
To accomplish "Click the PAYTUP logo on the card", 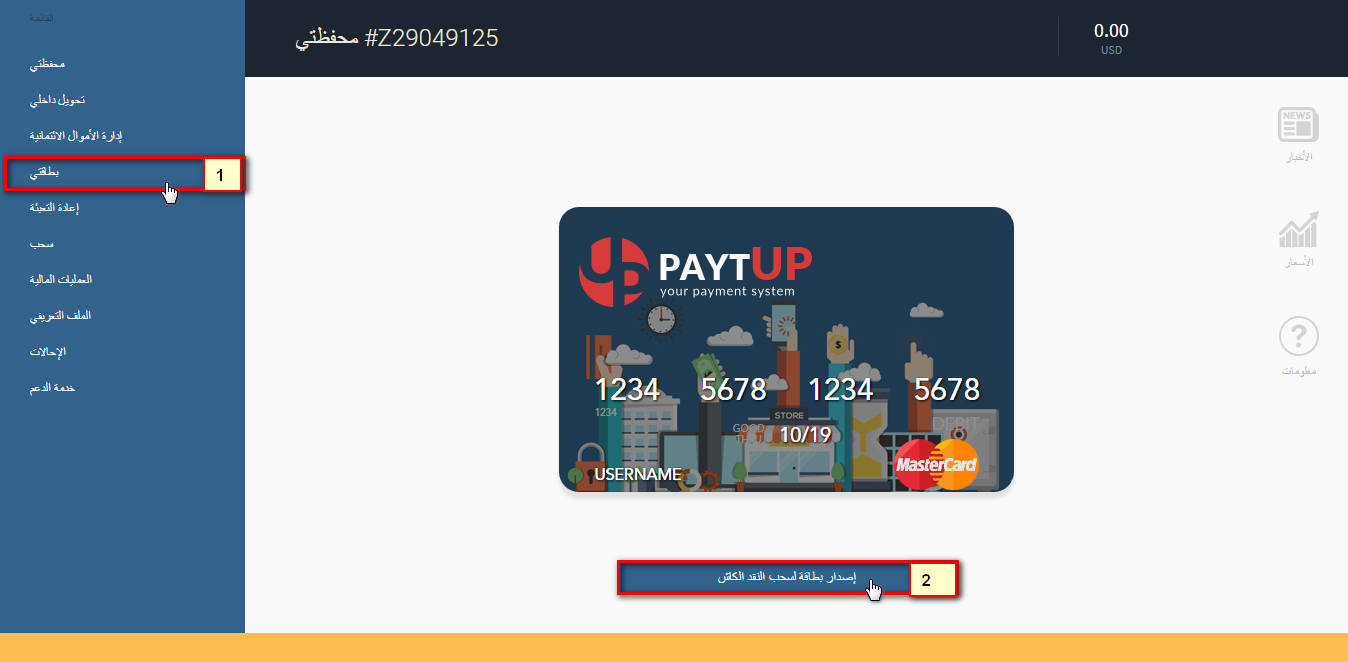I will [695, 271].
